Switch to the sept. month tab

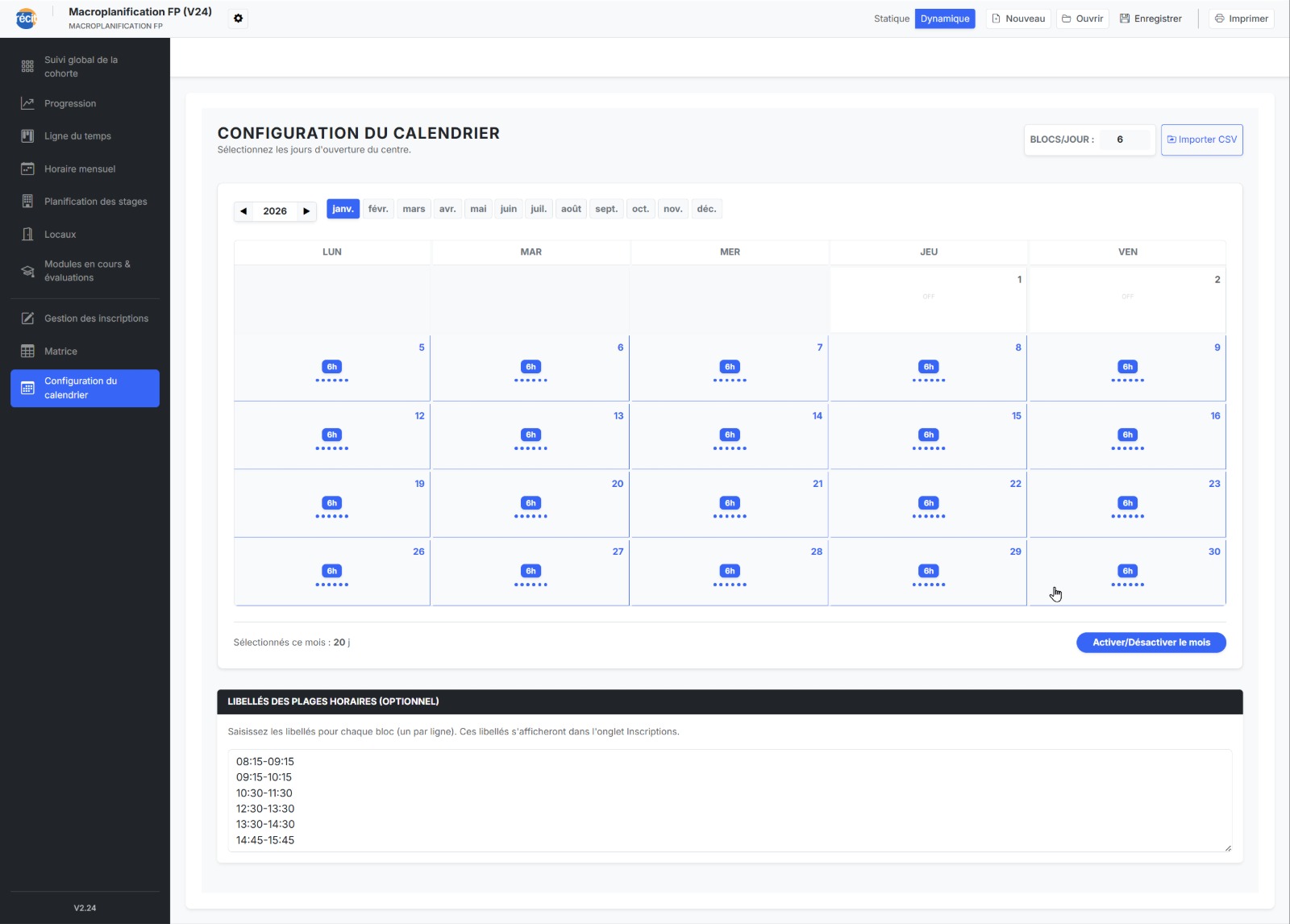(x=606, y=209)
